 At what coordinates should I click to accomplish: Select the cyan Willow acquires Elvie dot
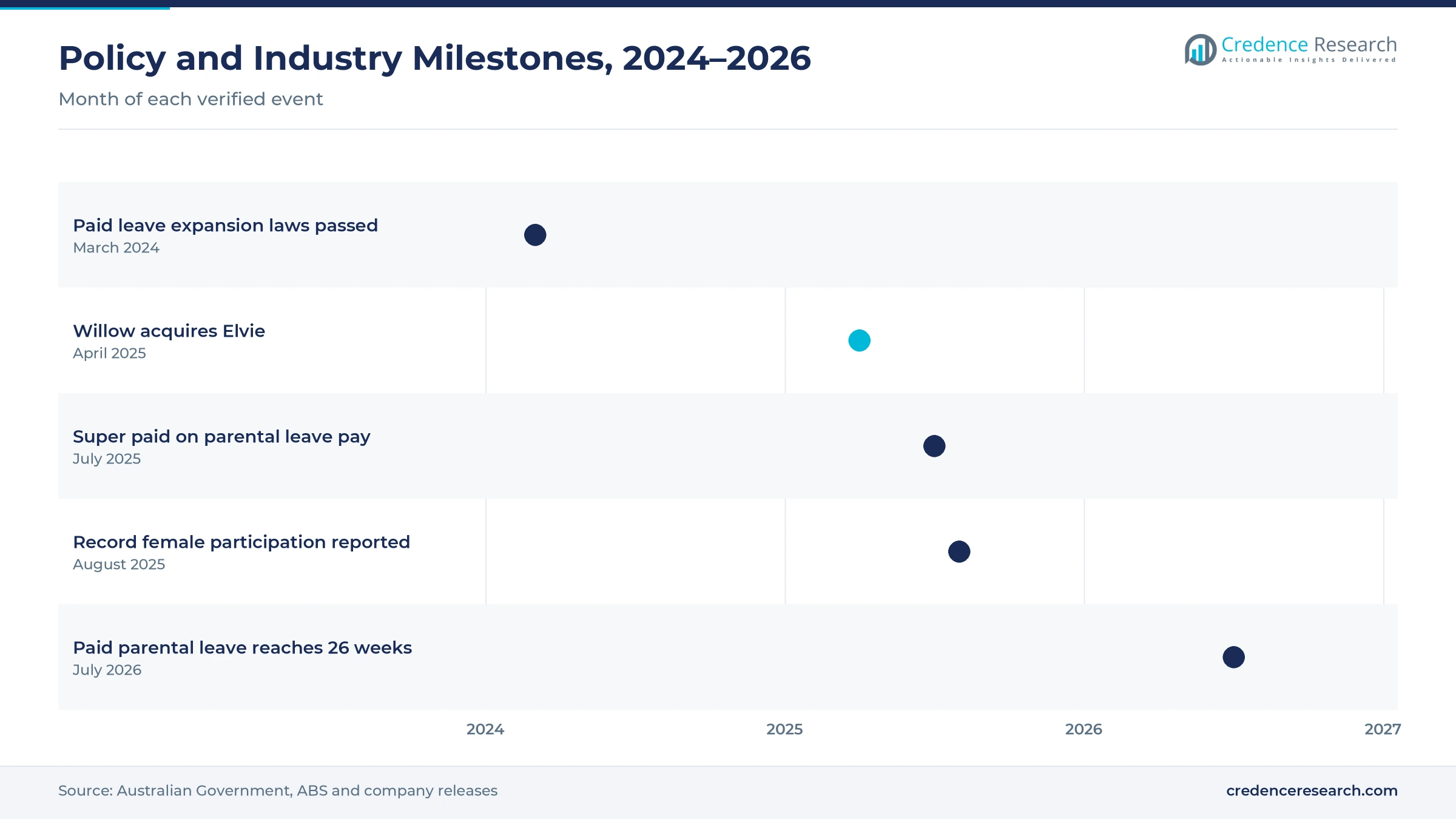pyautogui.click(x=859, y=340)
